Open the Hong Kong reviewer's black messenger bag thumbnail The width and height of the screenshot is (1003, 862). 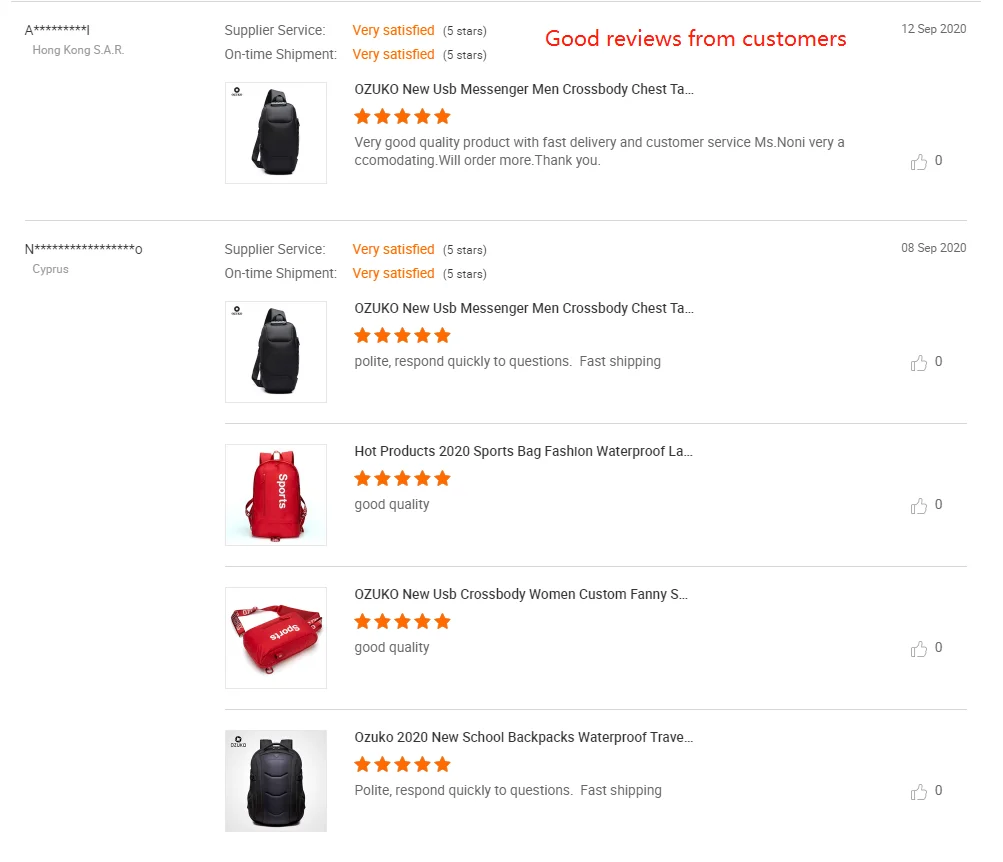[x=276, y=133]
